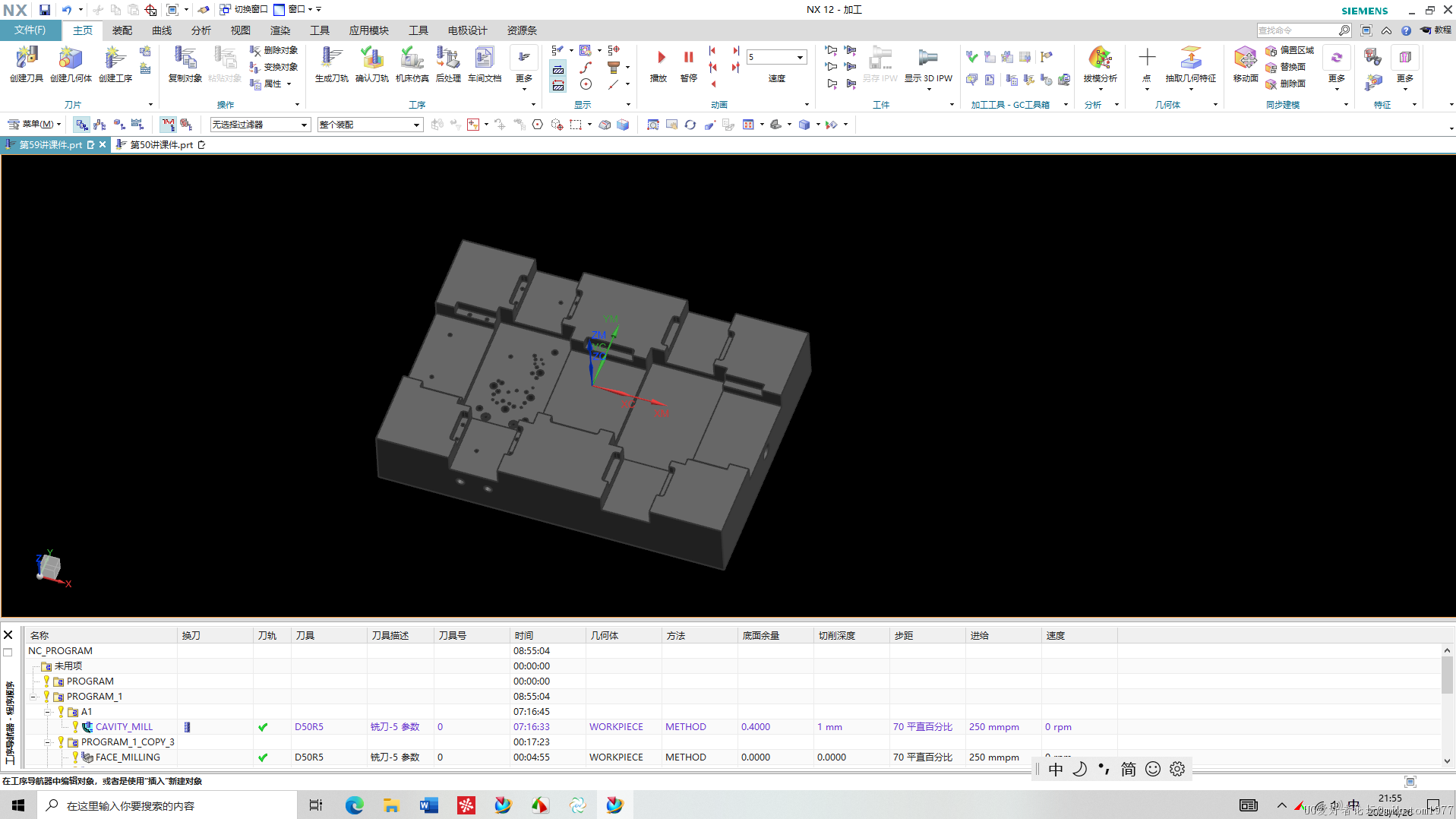Click Replace Face (替换面)

point(1286,67)
